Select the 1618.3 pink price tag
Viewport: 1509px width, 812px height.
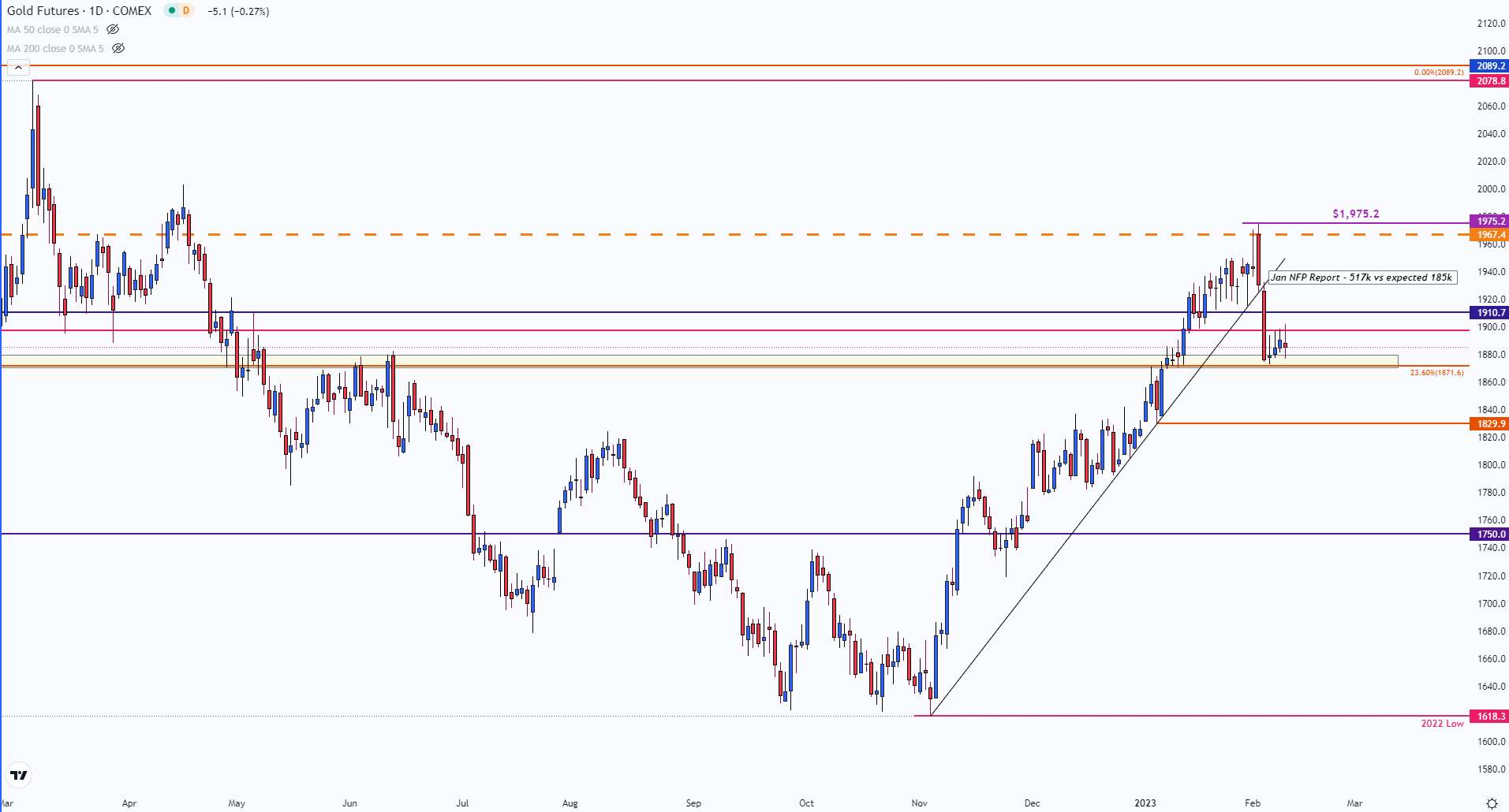[1490, 717]
